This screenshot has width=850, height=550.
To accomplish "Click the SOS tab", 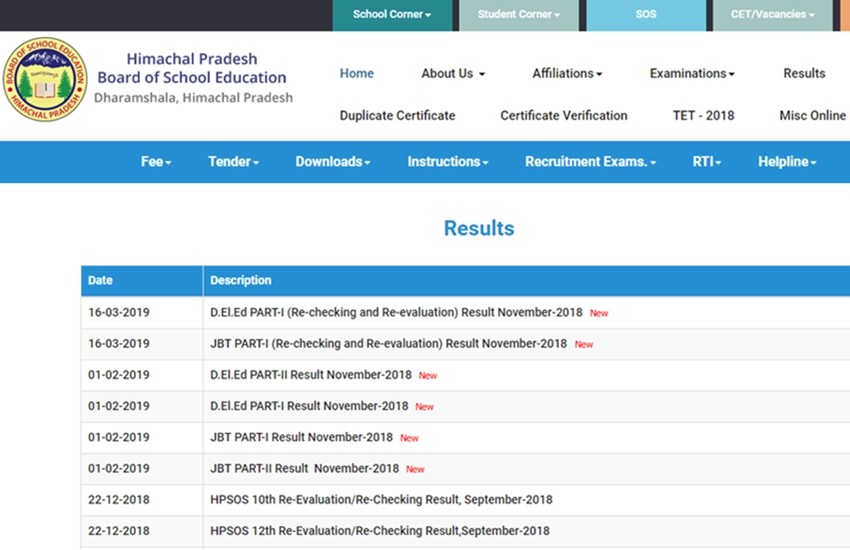I will click(x=646, y=15).
